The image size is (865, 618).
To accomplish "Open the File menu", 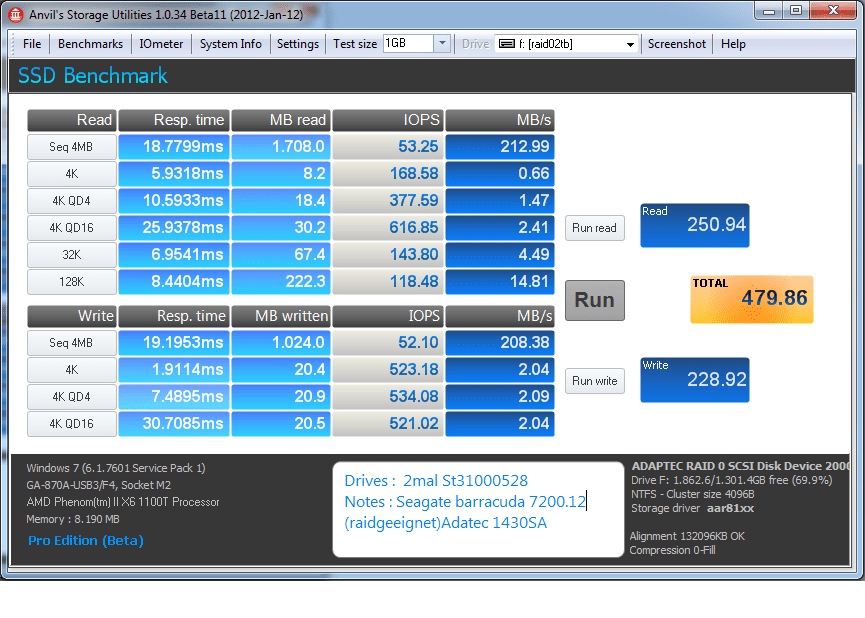I will [x=31, y=44].
